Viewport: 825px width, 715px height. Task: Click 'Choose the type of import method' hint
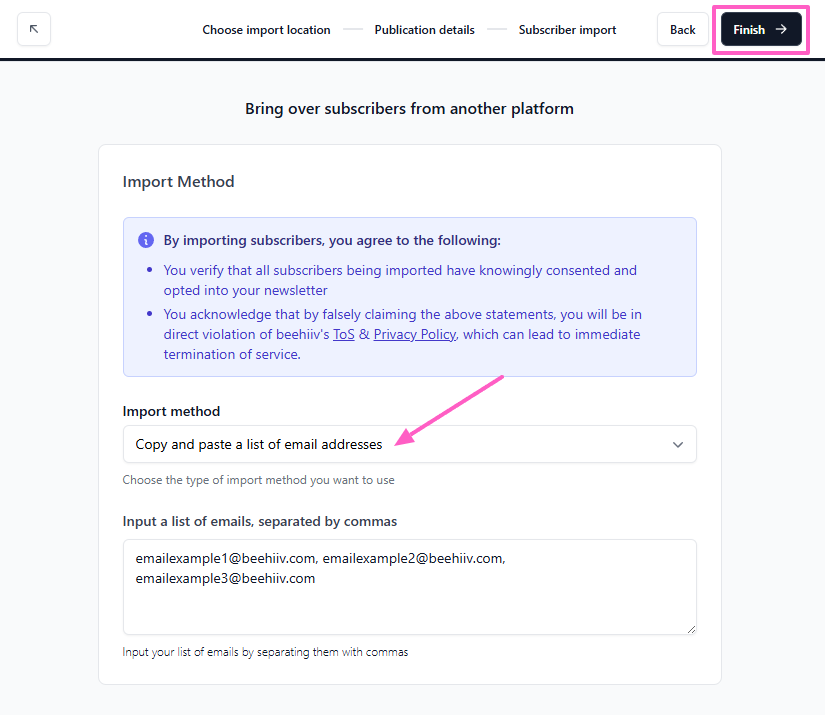[x=258, y=480]
